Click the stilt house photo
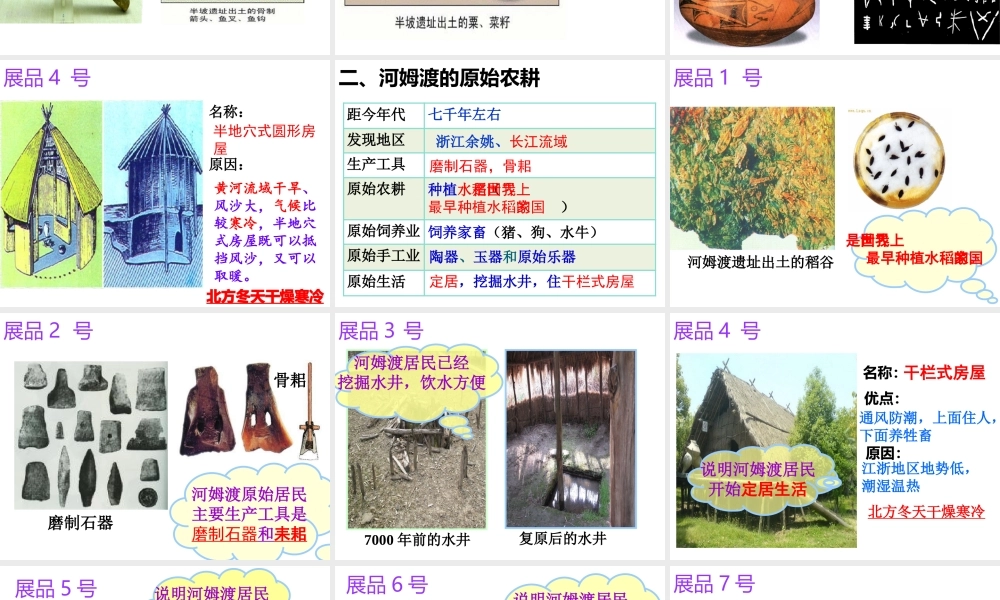The height and width of the screenshot is (600, 1000). pos(766,451)
